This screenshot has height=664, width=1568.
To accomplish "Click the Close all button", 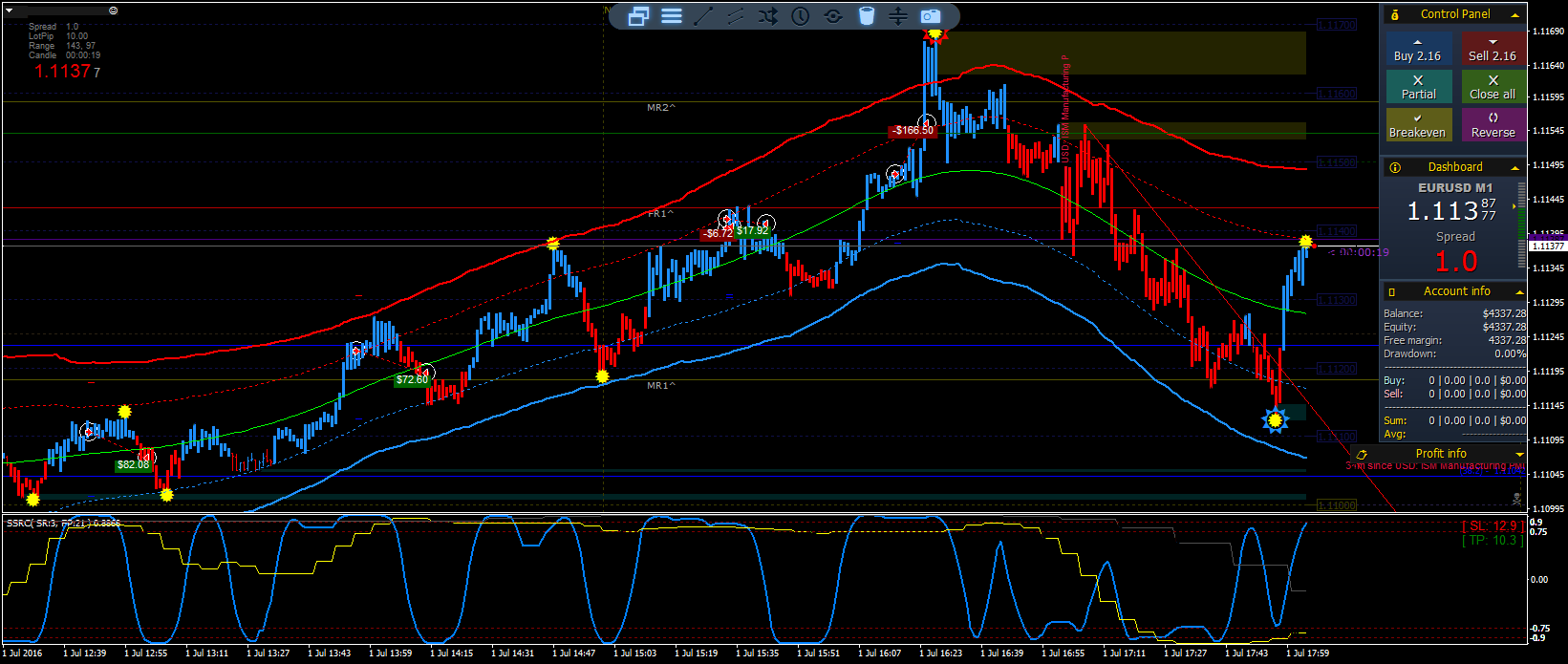I will (1493, 87).
